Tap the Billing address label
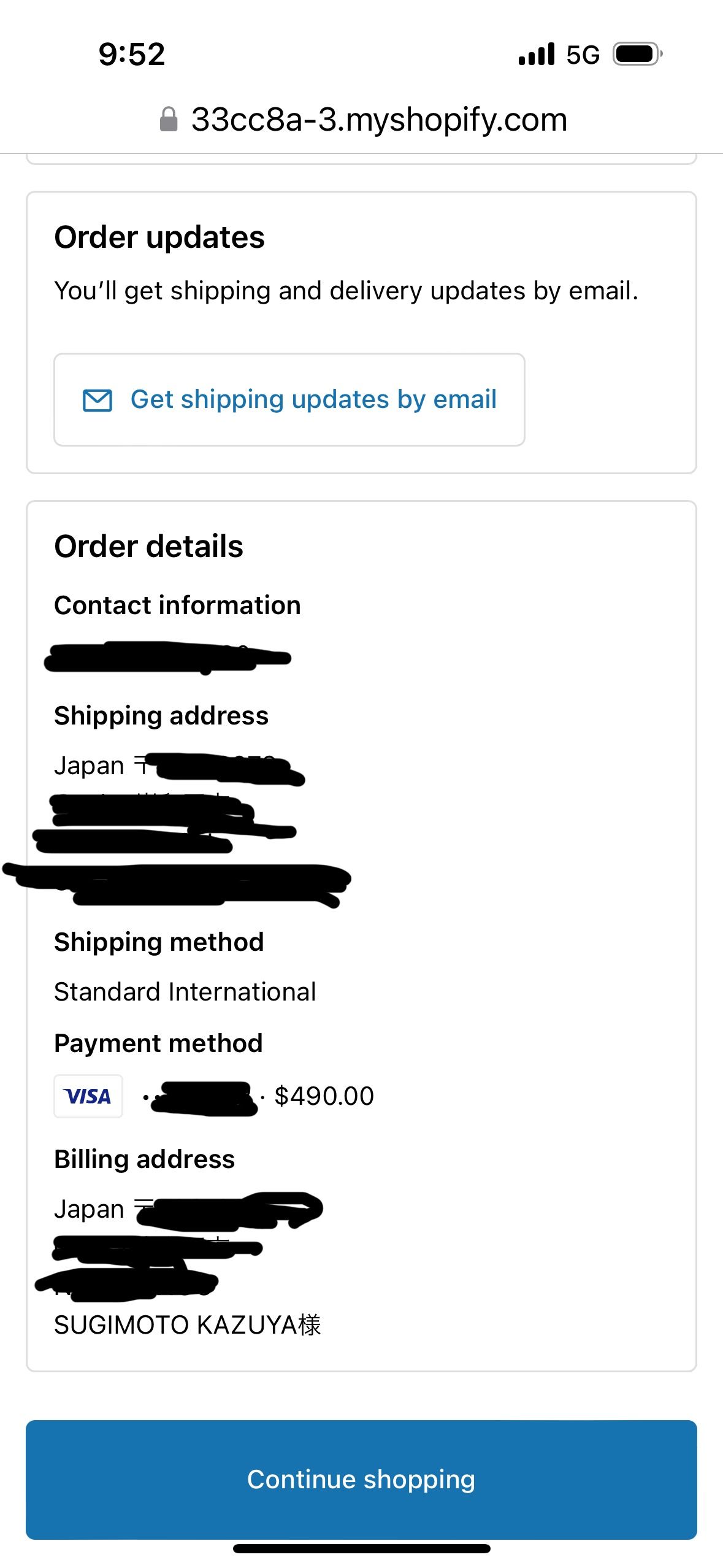Screen dimensions: 723x1568 pyautogui.click(x=145, y=1159)
